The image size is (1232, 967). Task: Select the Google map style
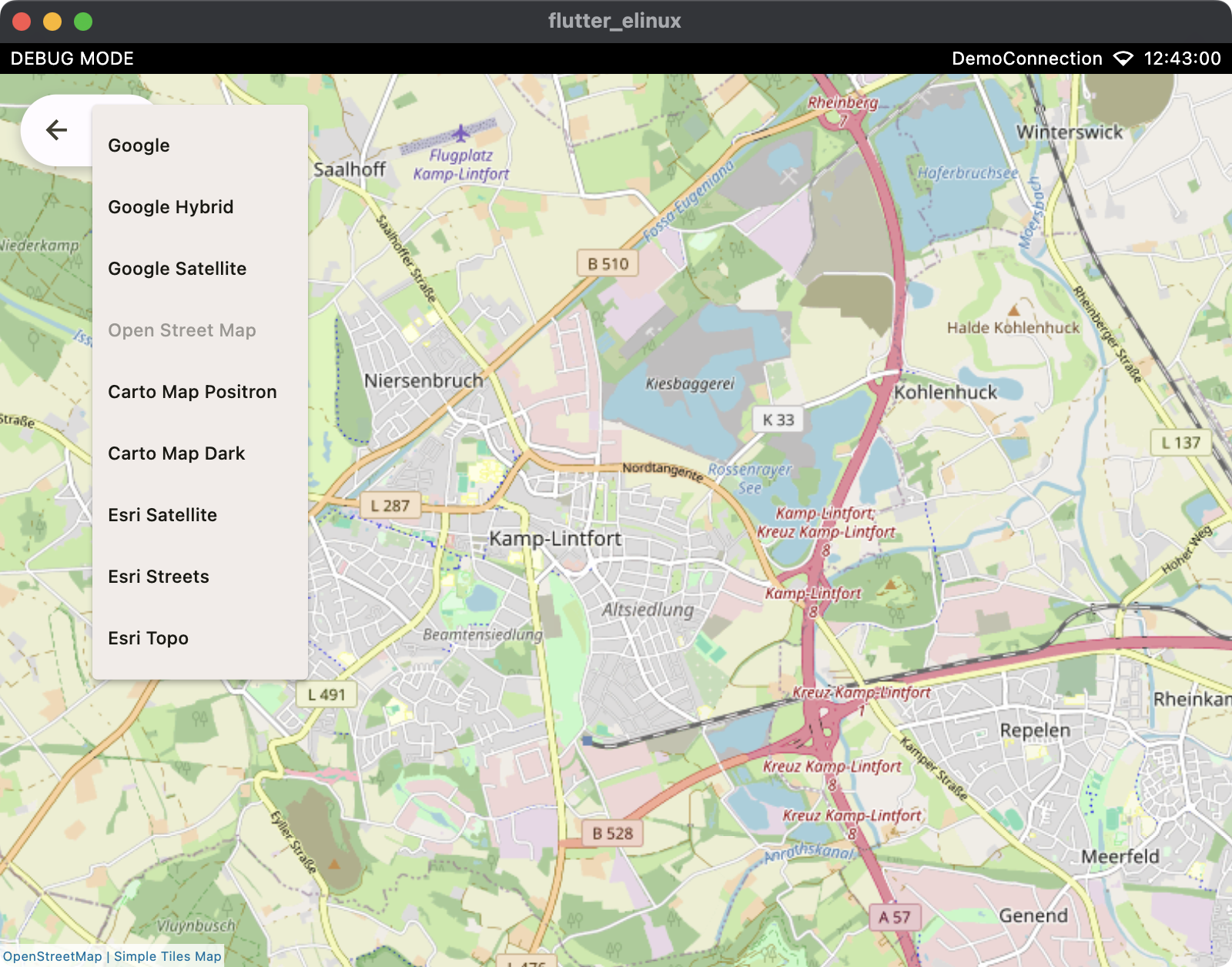200,146
